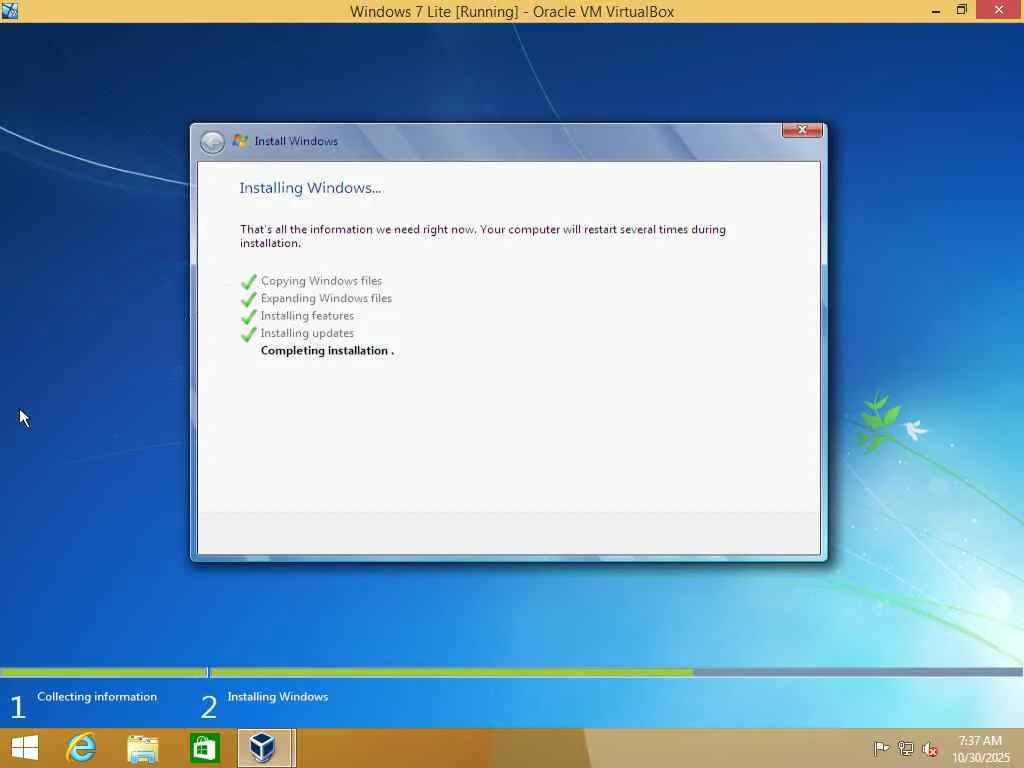Click the network tray icon

[x=905, y=748]
